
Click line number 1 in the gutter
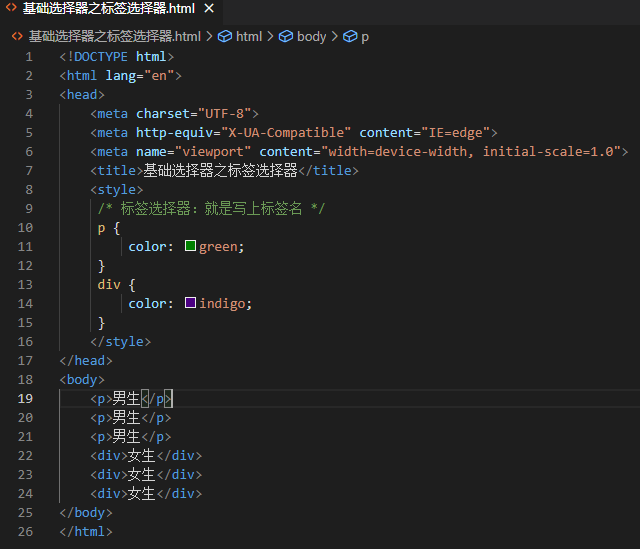tap(29, 57)
